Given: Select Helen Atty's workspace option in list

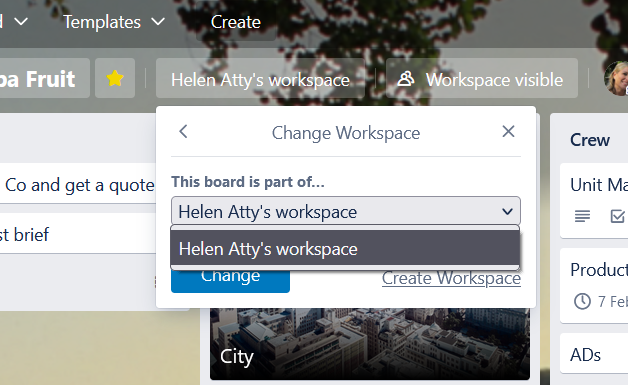Looking at the screenshot, I should coord(345,248).
